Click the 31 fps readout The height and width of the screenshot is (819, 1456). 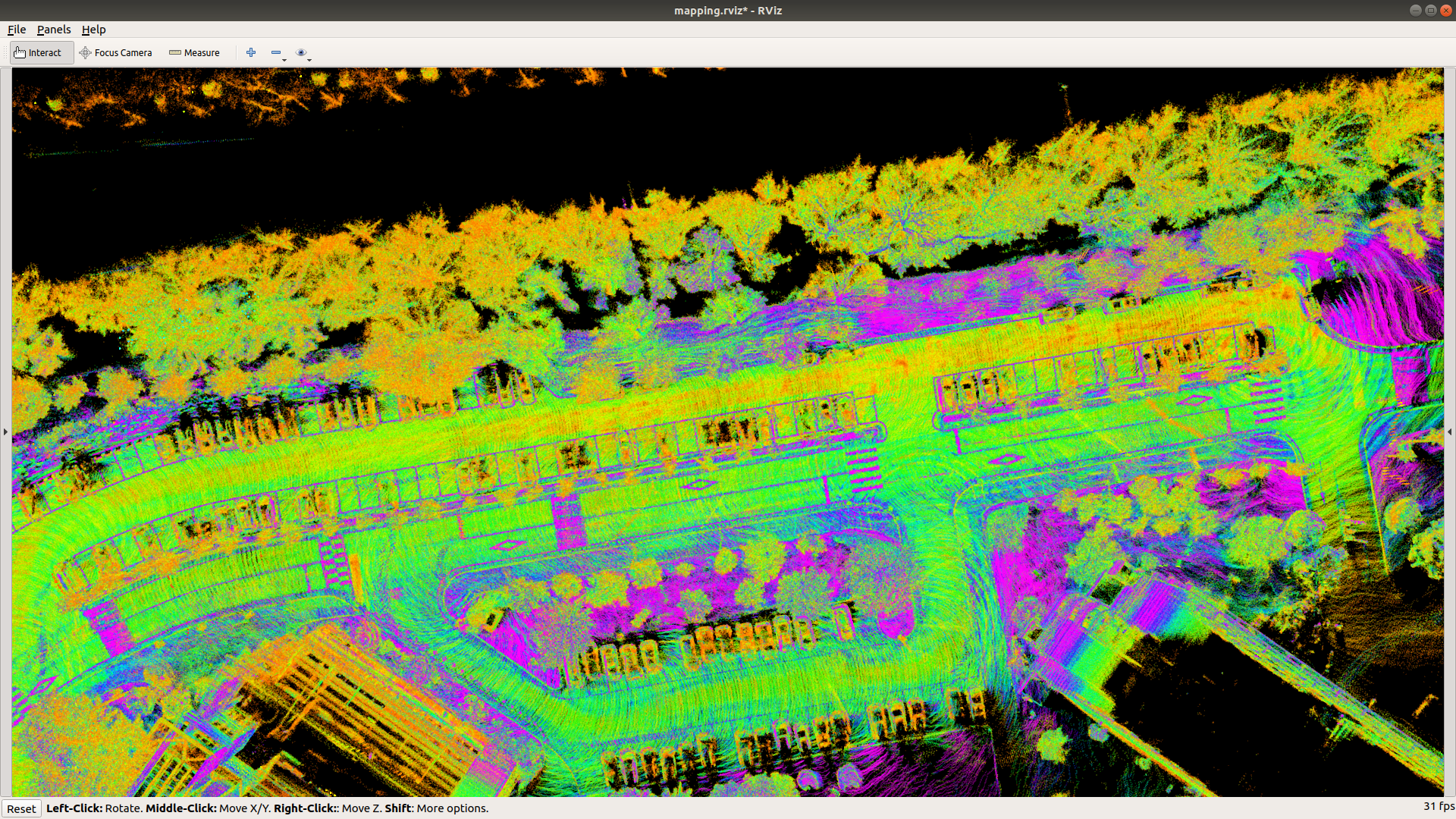[1439, 806]
